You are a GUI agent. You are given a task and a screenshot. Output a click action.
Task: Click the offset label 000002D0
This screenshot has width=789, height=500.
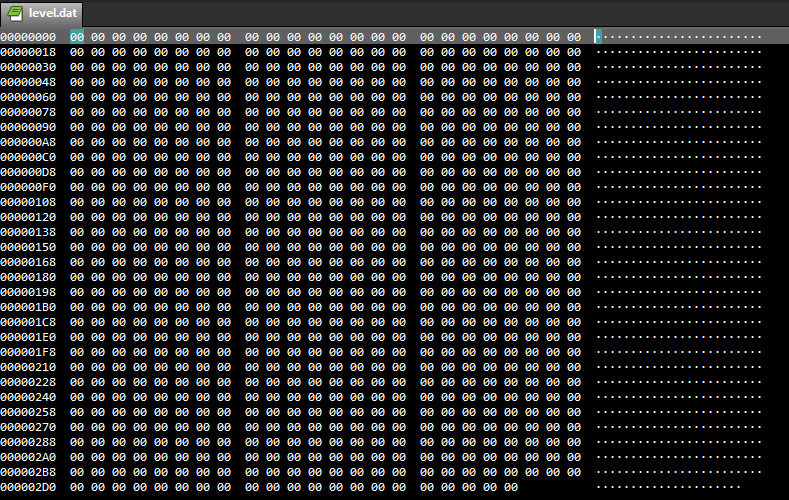pos(28,487)
